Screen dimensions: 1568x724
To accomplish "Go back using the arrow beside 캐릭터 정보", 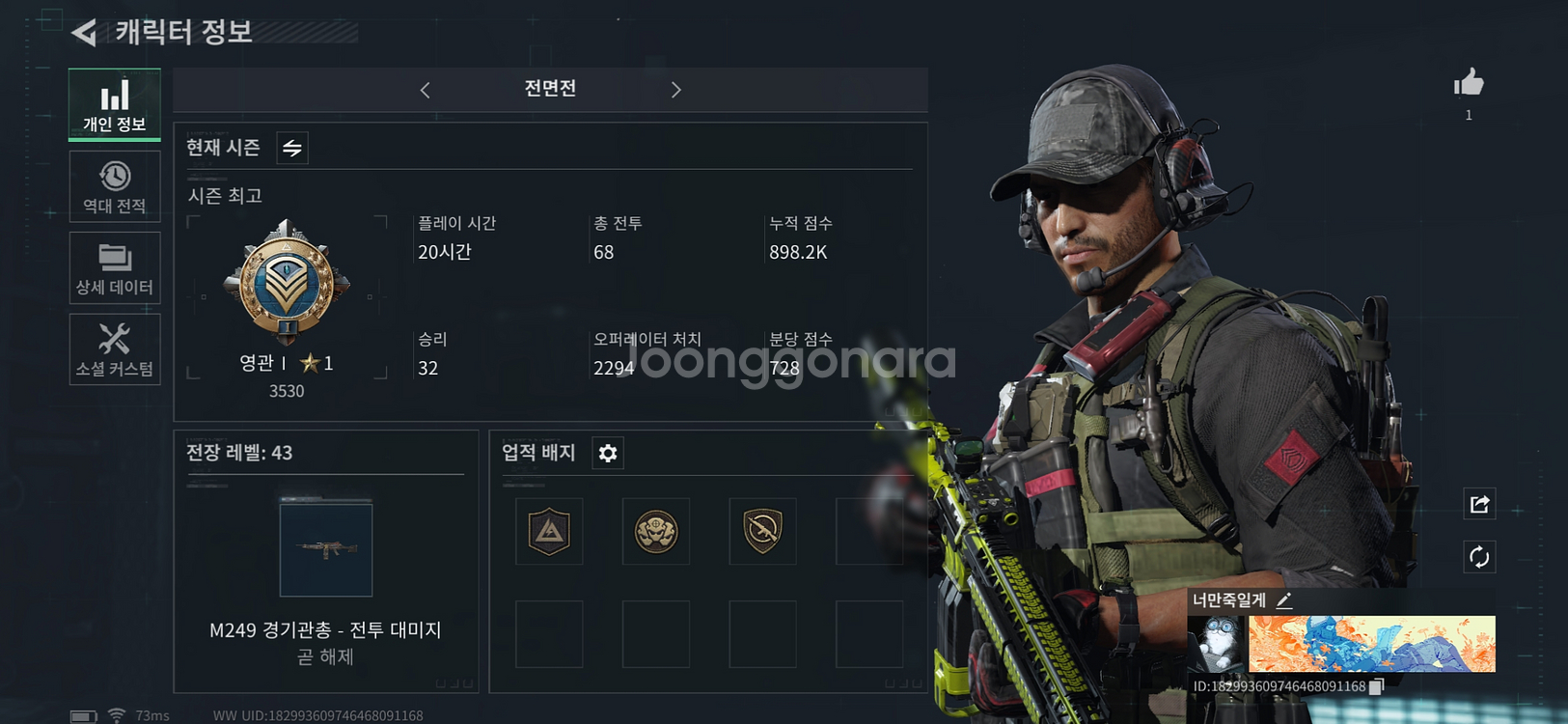I will (x=85, y=33).
